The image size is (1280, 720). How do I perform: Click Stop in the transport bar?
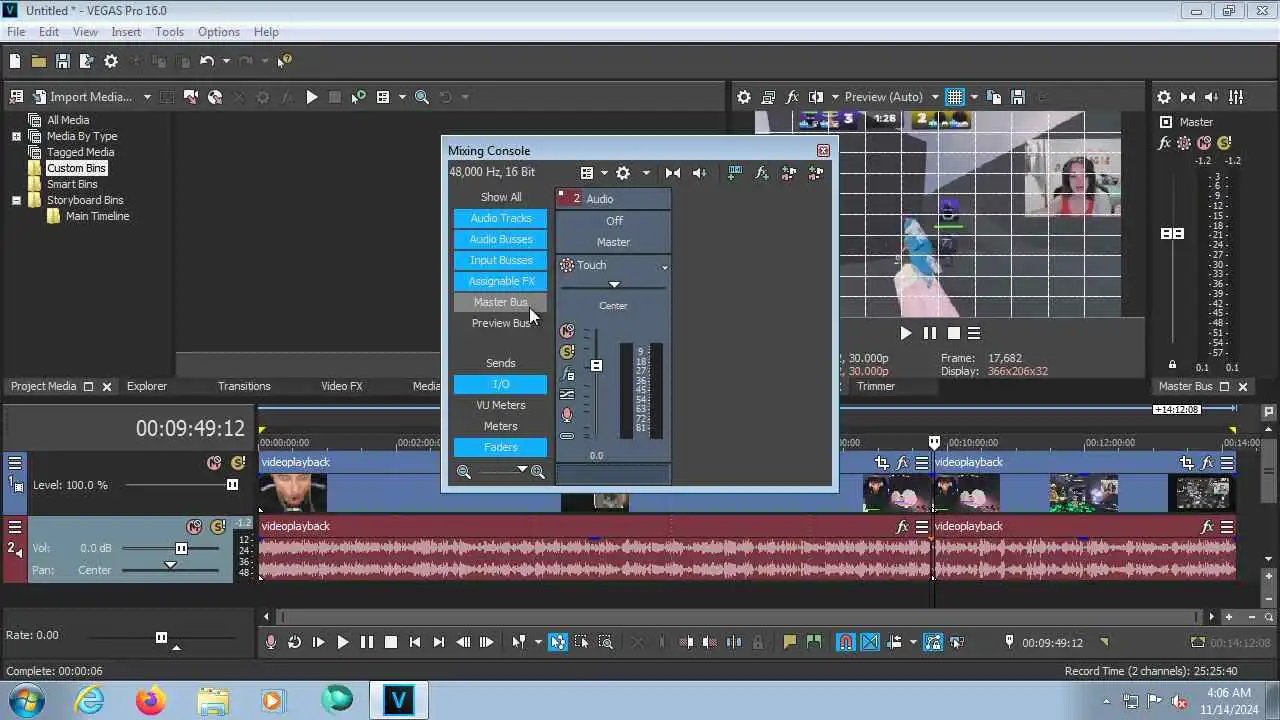click(x=391, y=643)
